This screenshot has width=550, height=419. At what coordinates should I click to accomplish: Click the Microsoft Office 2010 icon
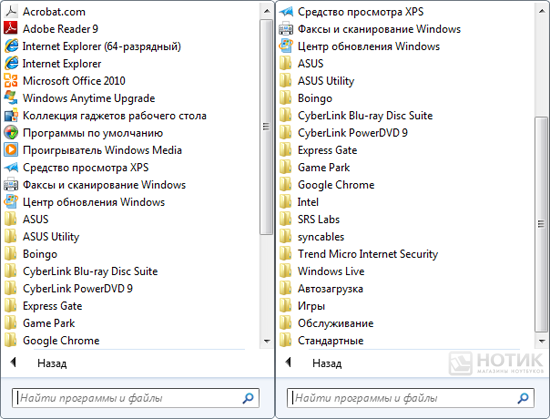[x=11, y=81]
